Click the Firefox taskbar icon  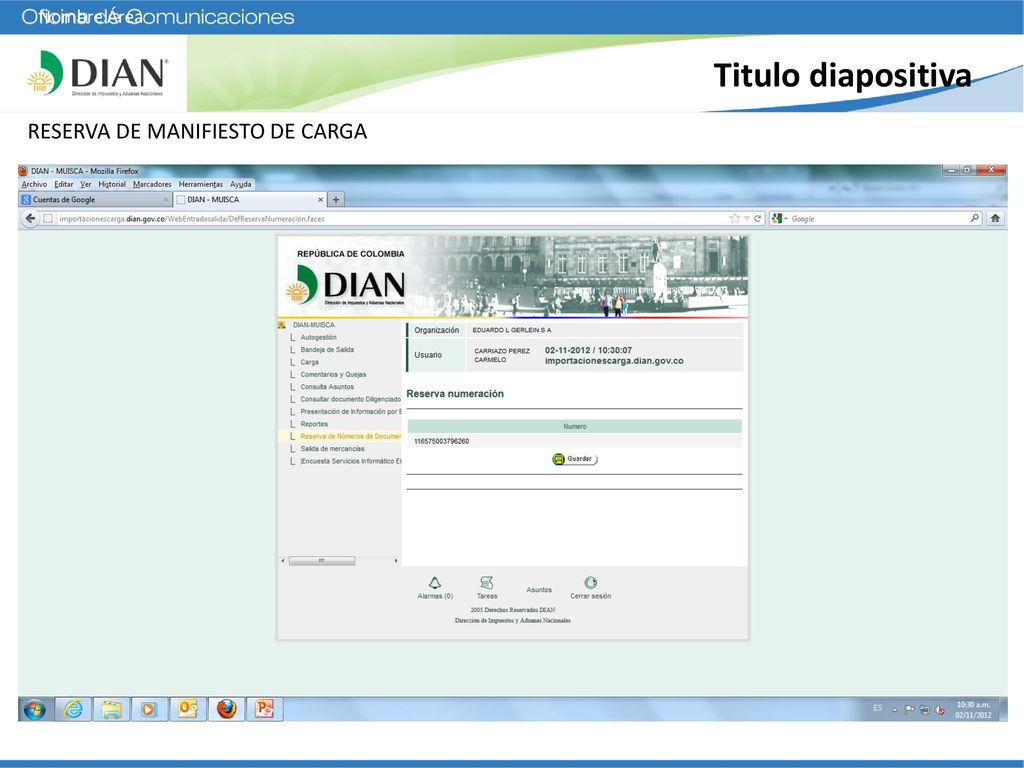click(x=226, y=709)
